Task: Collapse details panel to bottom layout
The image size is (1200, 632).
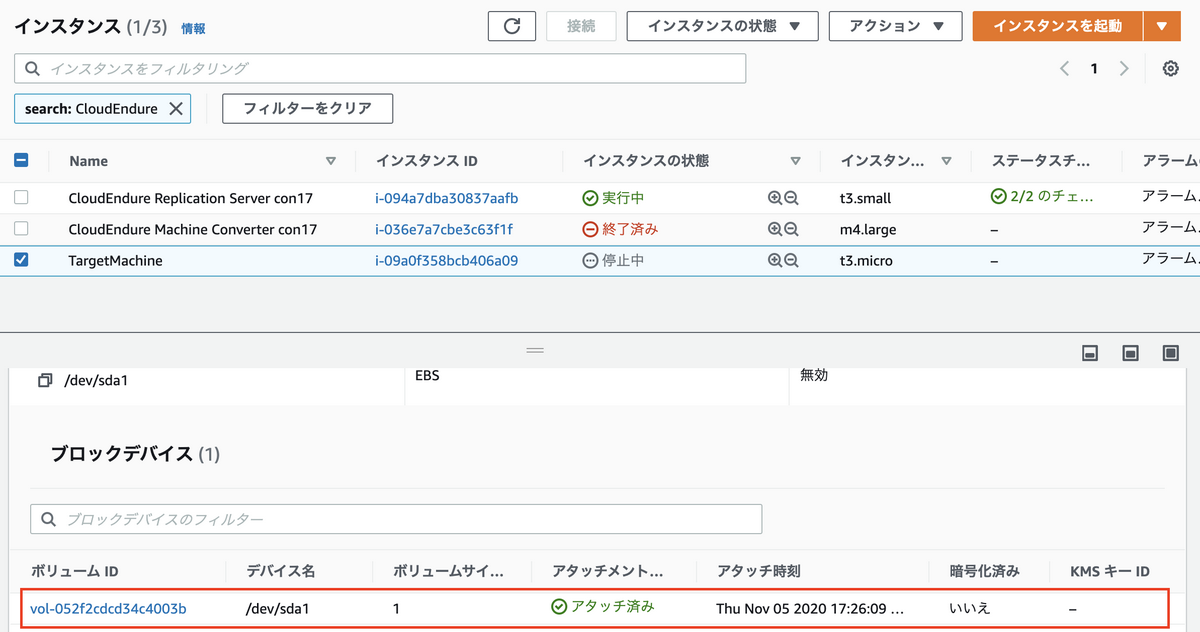Action: [1091, 353]
